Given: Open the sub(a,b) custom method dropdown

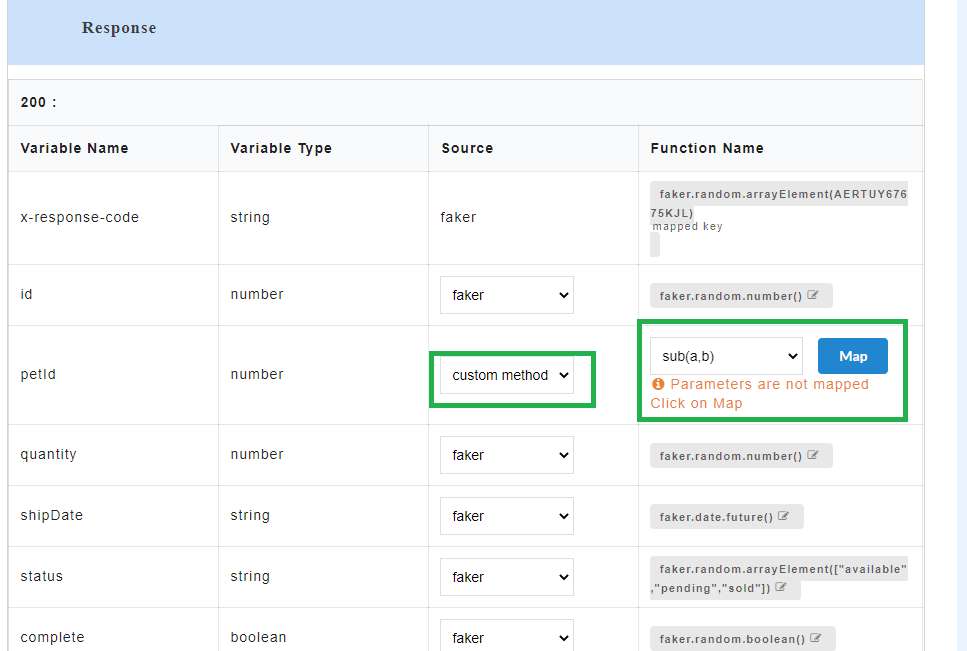Looking at the screenshot, I should point(726,355).
